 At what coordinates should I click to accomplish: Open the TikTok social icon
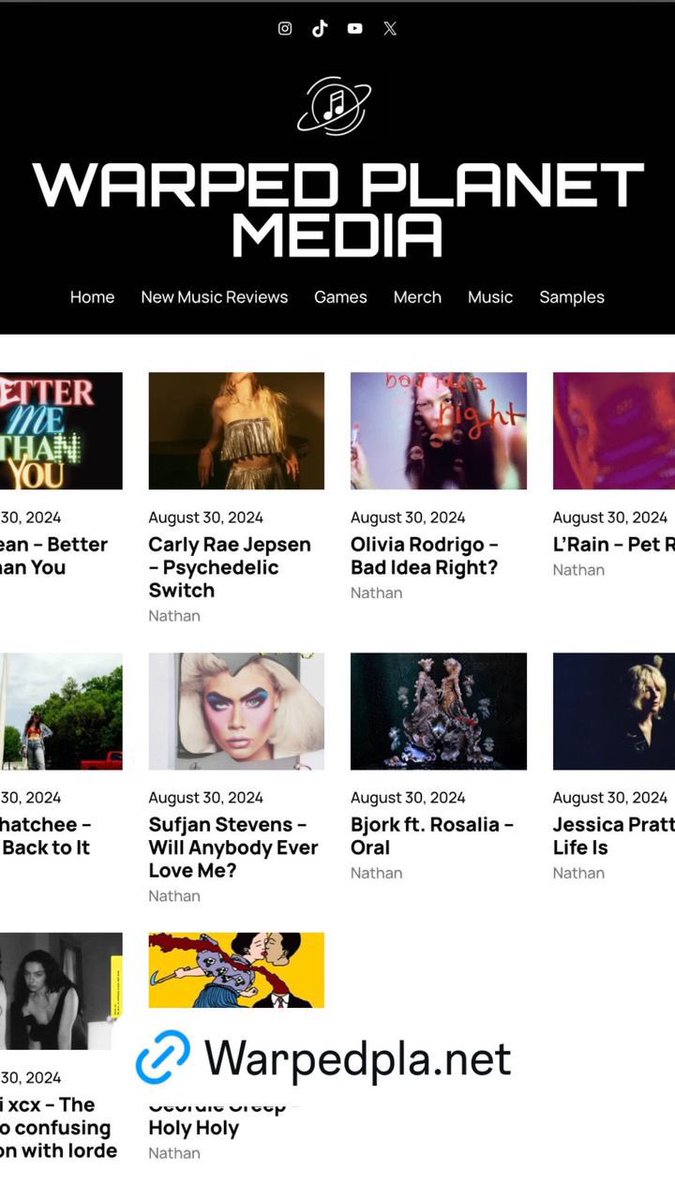[x=319, y=29]
